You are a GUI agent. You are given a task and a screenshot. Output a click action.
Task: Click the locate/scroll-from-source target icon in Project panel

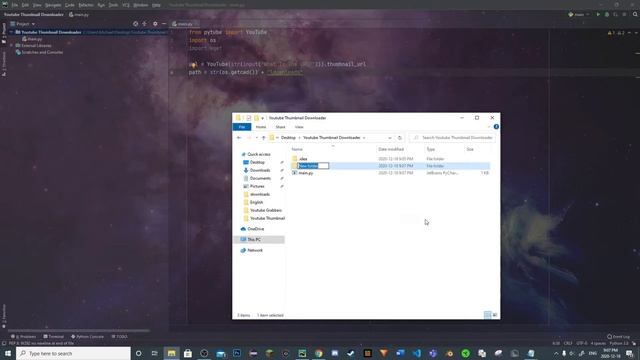[136, 24]
